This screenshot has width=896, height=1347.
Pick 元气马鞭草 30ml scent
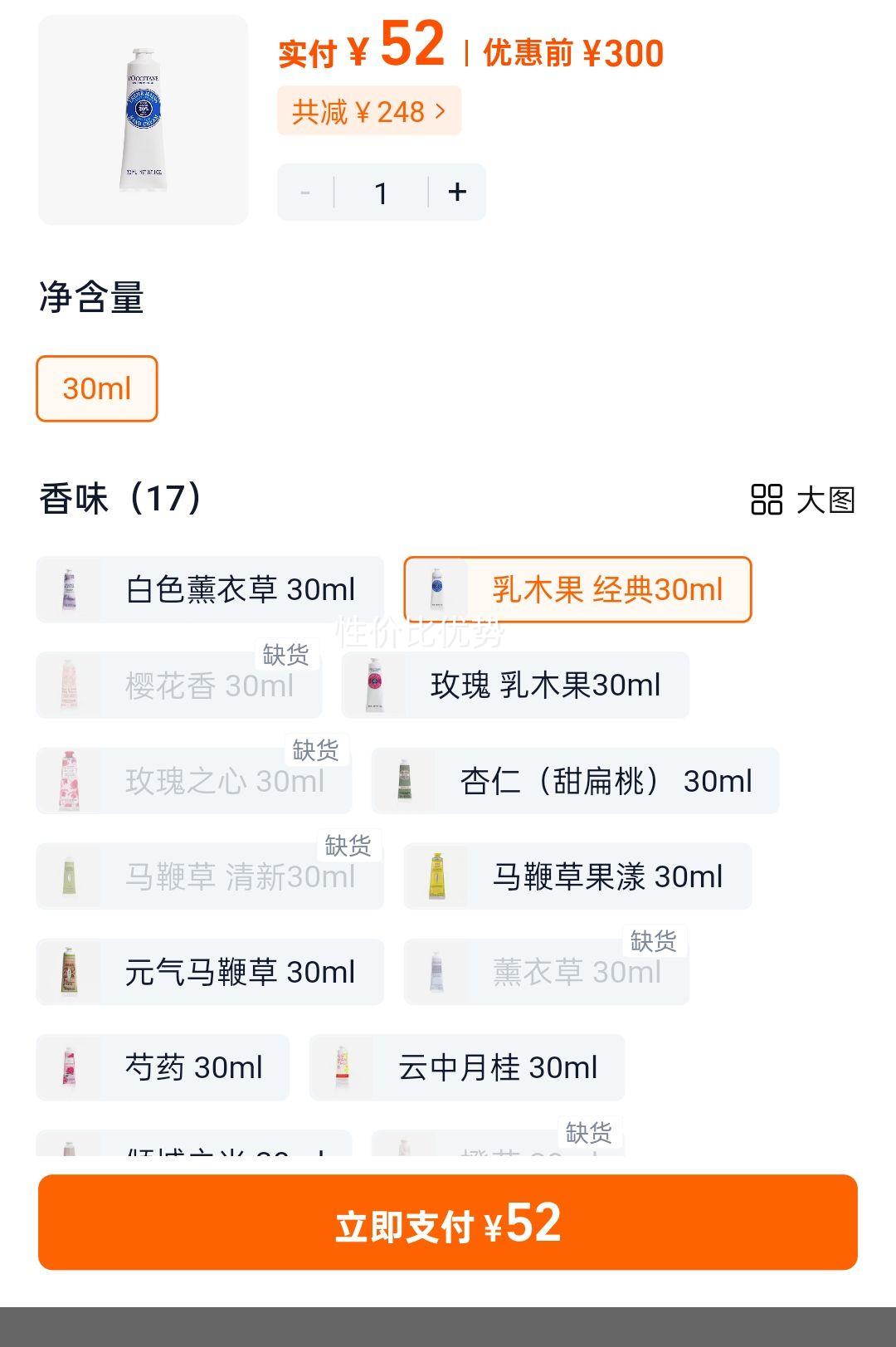tap(210, 972)
